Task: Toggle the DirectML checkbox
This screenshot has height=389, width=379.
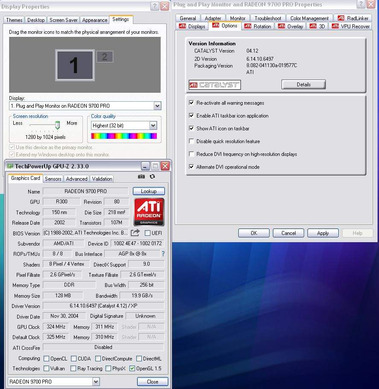Action: pos(139,359)
